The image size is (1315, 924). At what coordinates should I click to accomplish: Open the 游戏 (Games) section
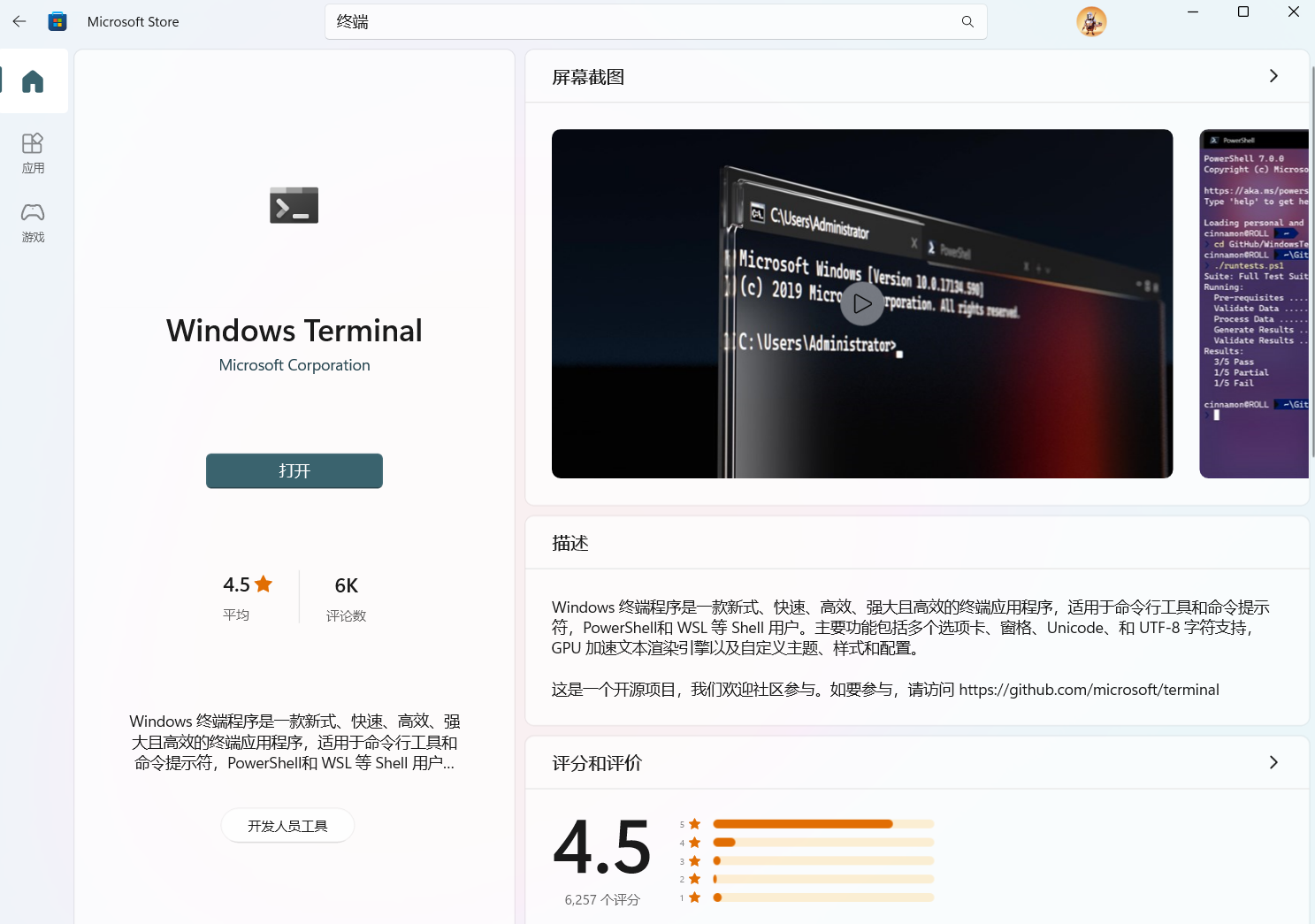33,223
